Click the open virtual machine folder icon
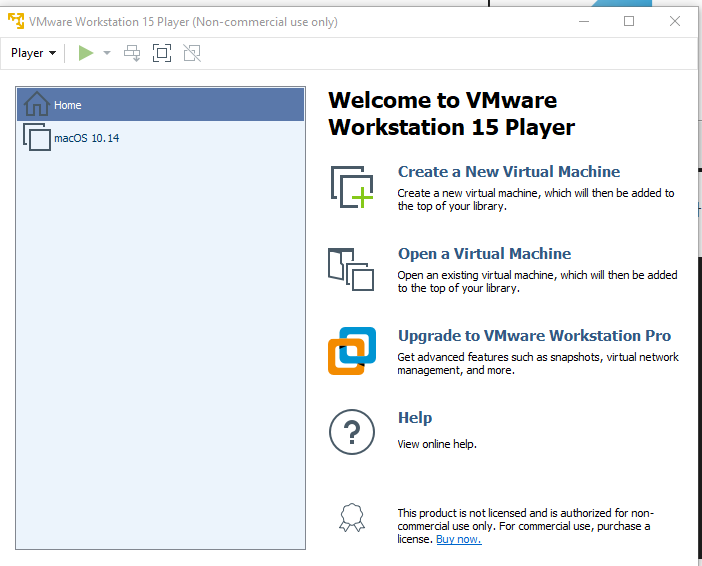The width and height of the screenshot is (702, 566). 351,270
